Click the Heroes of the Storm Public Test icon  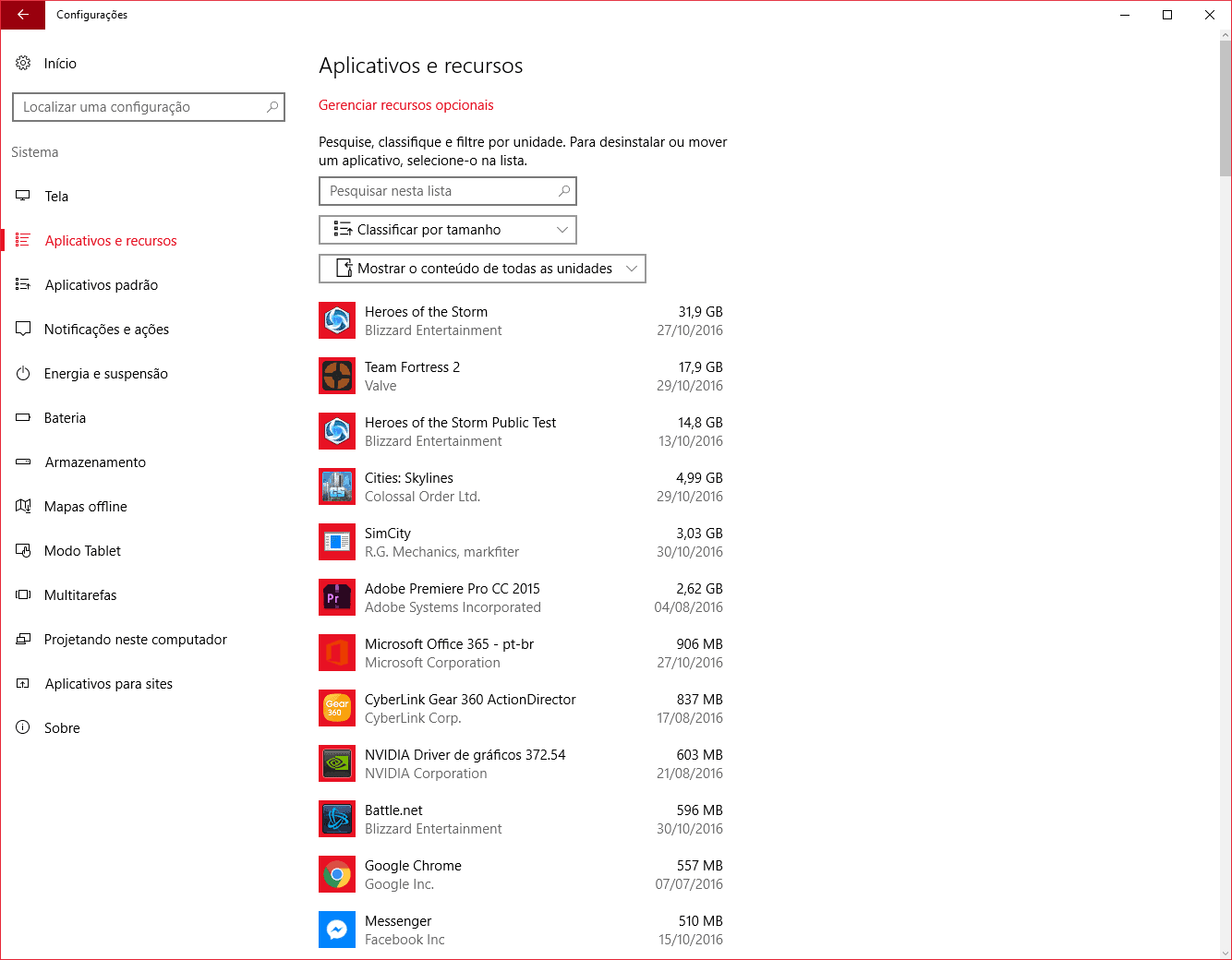point(337,431)
